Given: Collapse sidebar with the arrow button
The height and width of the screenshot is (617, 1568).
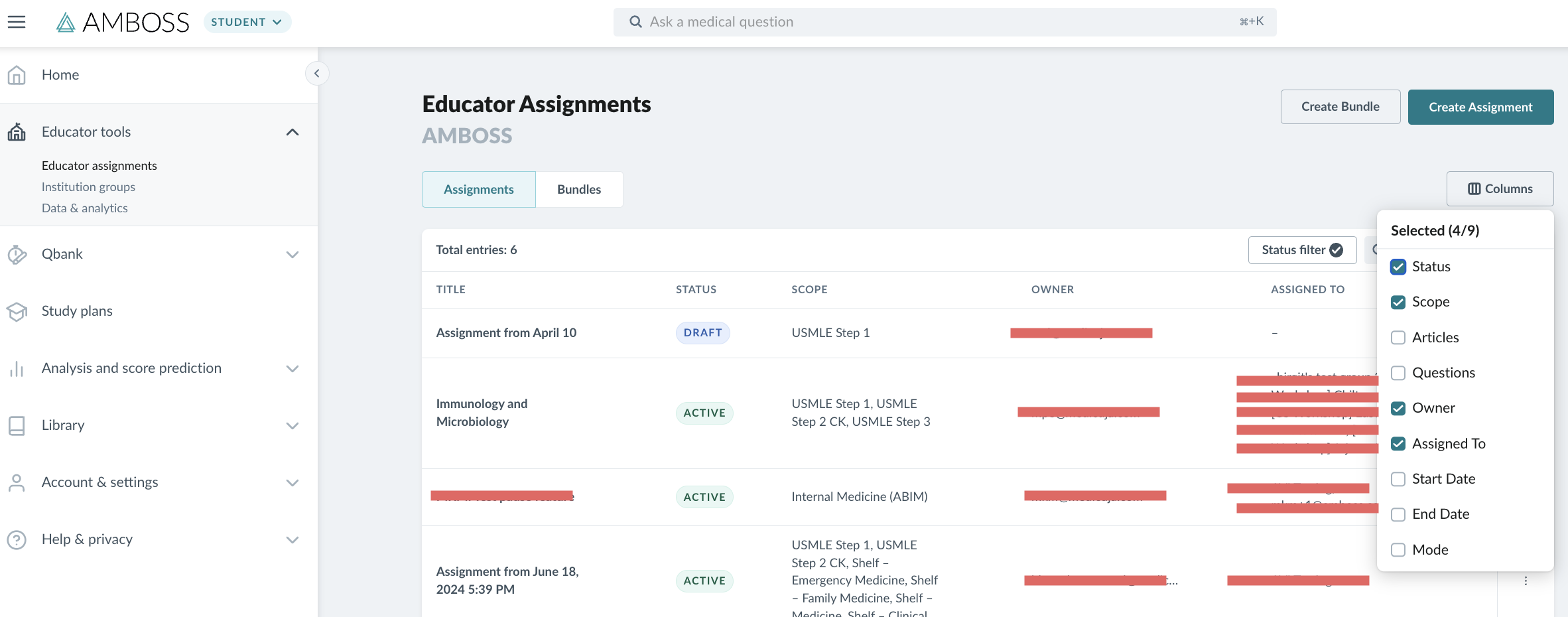Looking at the screenshot, I should [317, 74].
